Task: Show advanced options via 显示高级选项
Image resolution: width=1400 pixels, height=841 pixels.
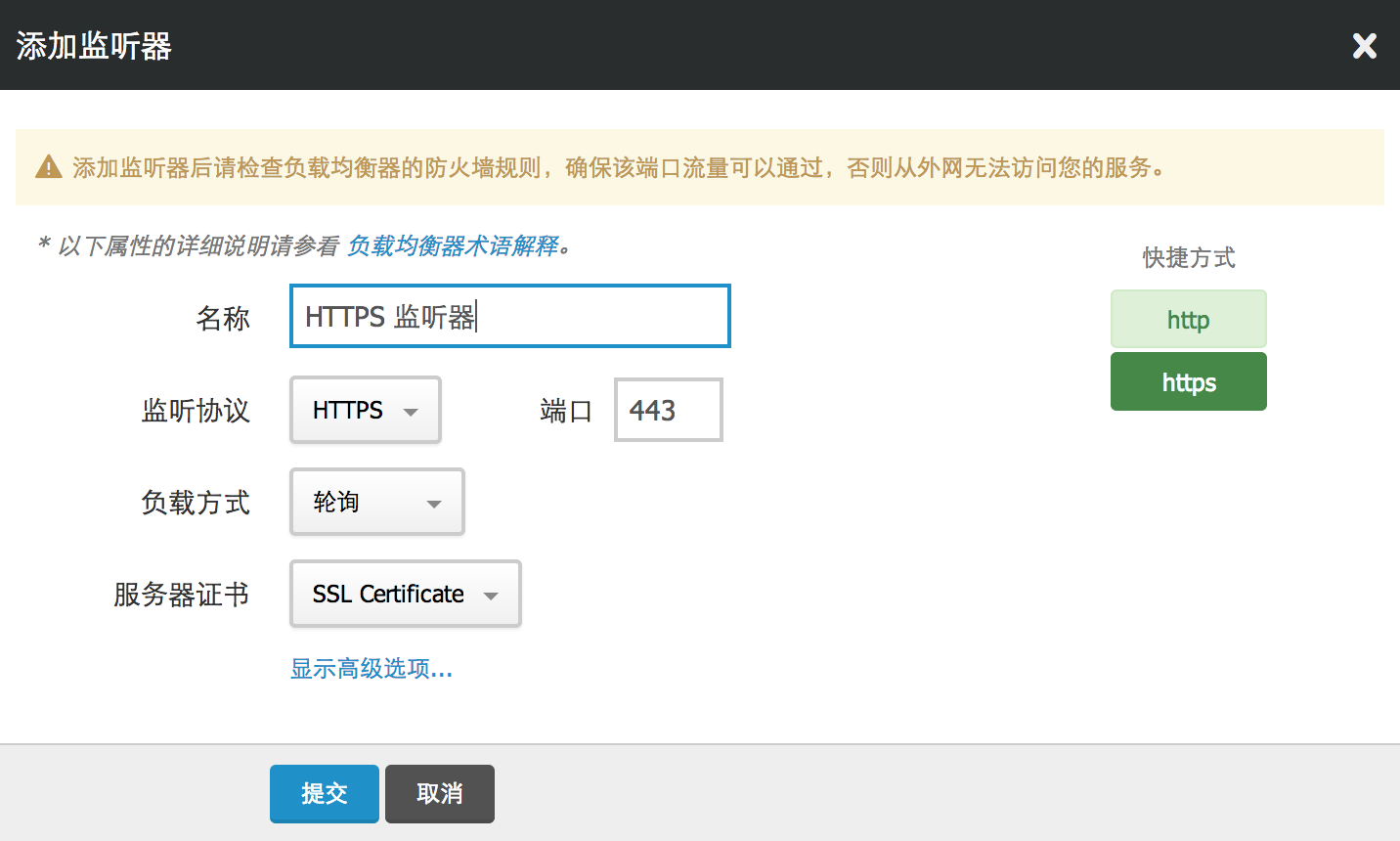Action: pos(372,669)
